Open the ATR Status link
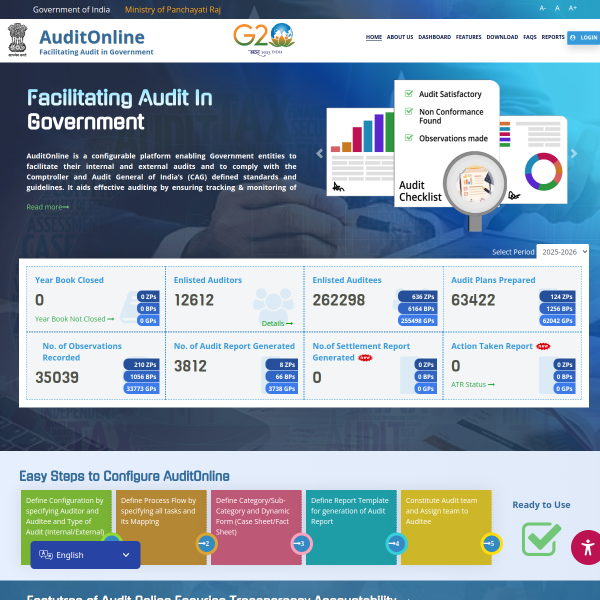 tap(473, 385)
